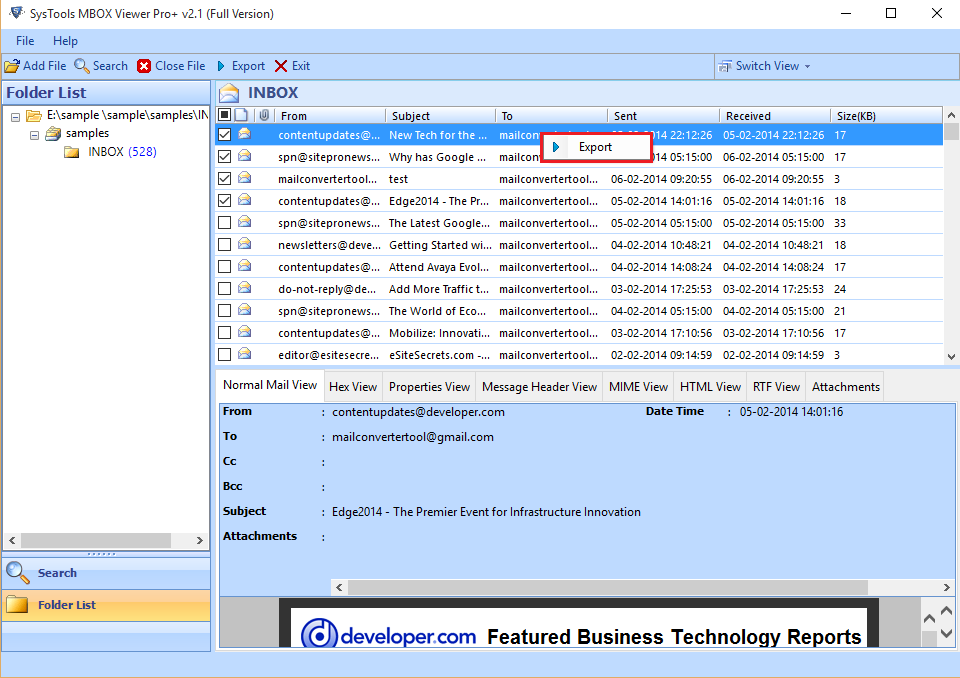This screenshot has height=678, width=960.
Task: Switch to the Message Header View tab
Action: point(539,386)
